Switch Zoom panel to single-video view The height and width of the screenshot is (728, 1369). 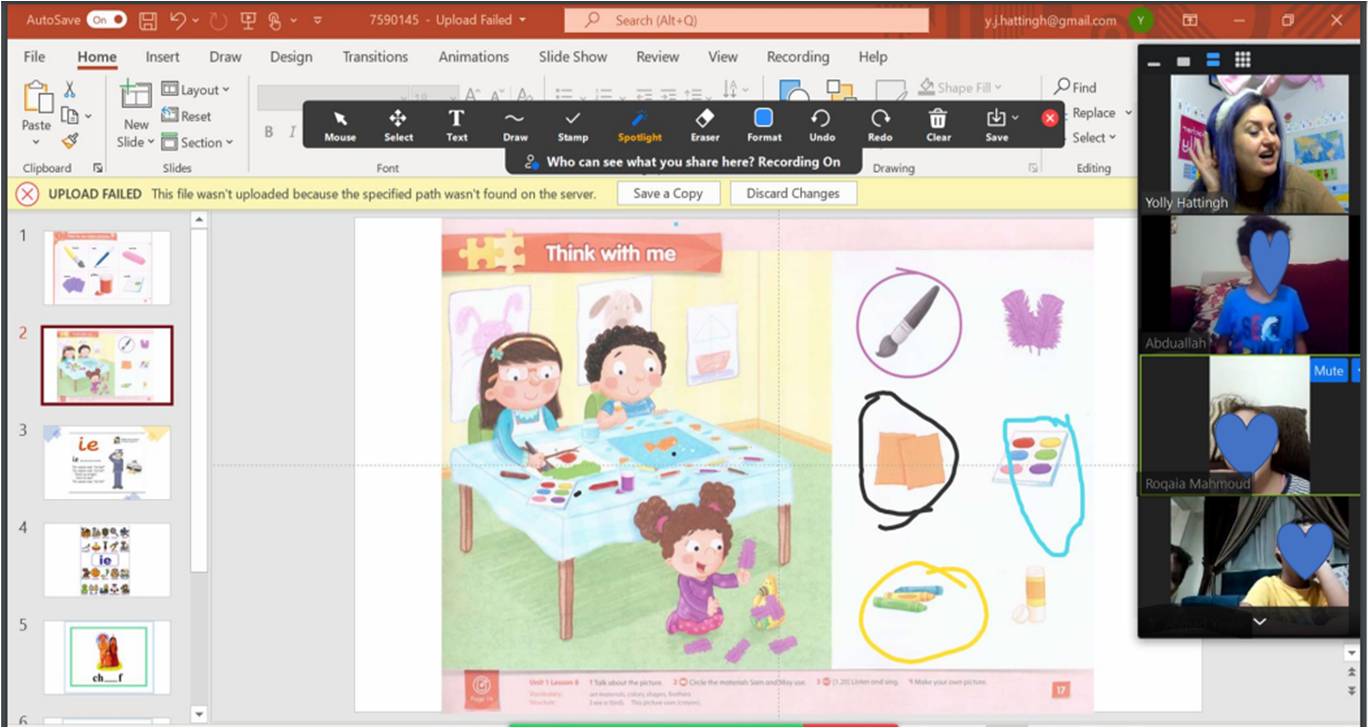click(1183, 61)
